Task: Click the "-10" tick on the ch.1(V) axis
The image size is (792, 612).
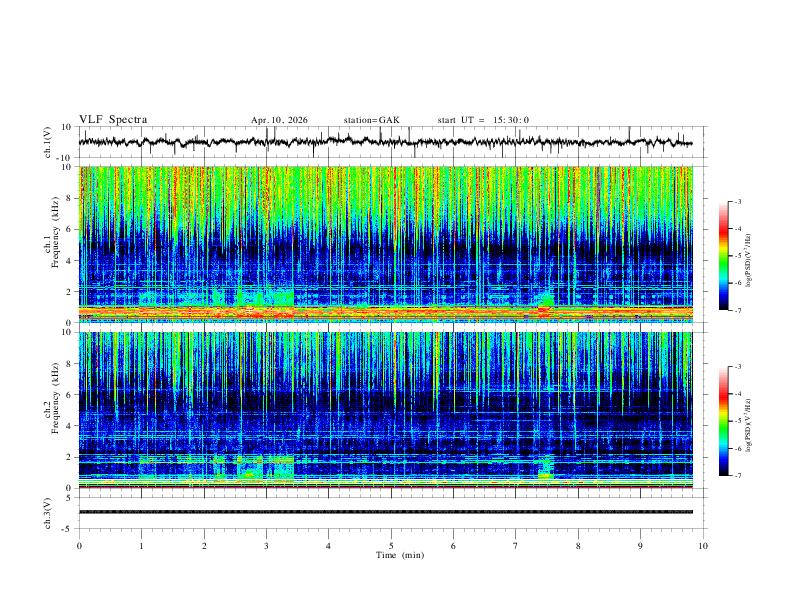Action: 66,158
